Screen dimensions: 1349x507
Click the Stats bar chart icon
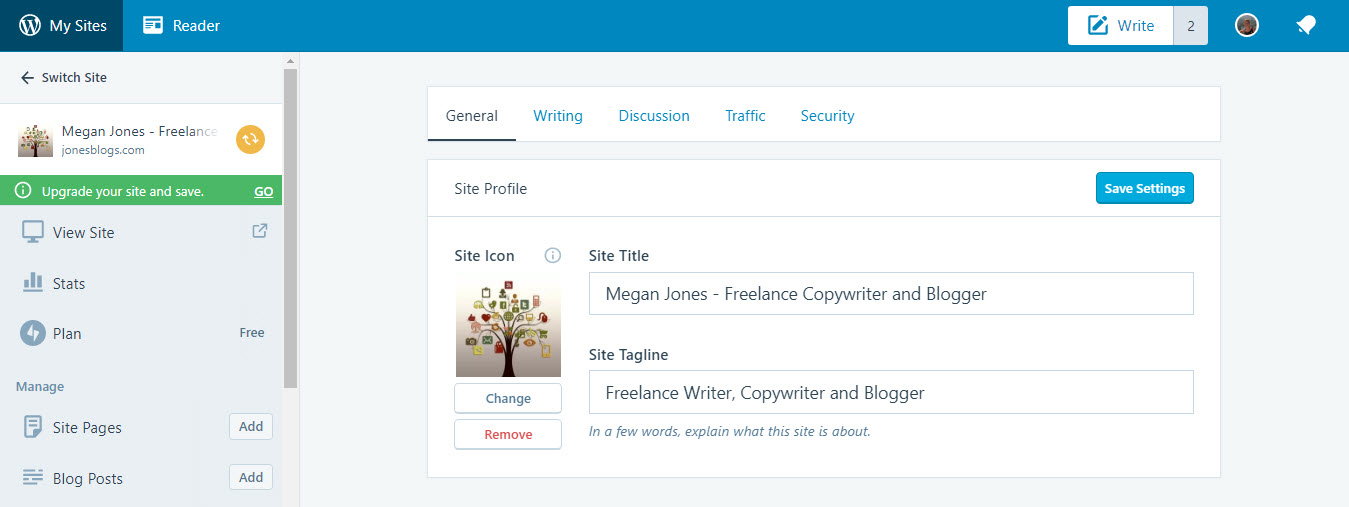(x=33, y=283)
